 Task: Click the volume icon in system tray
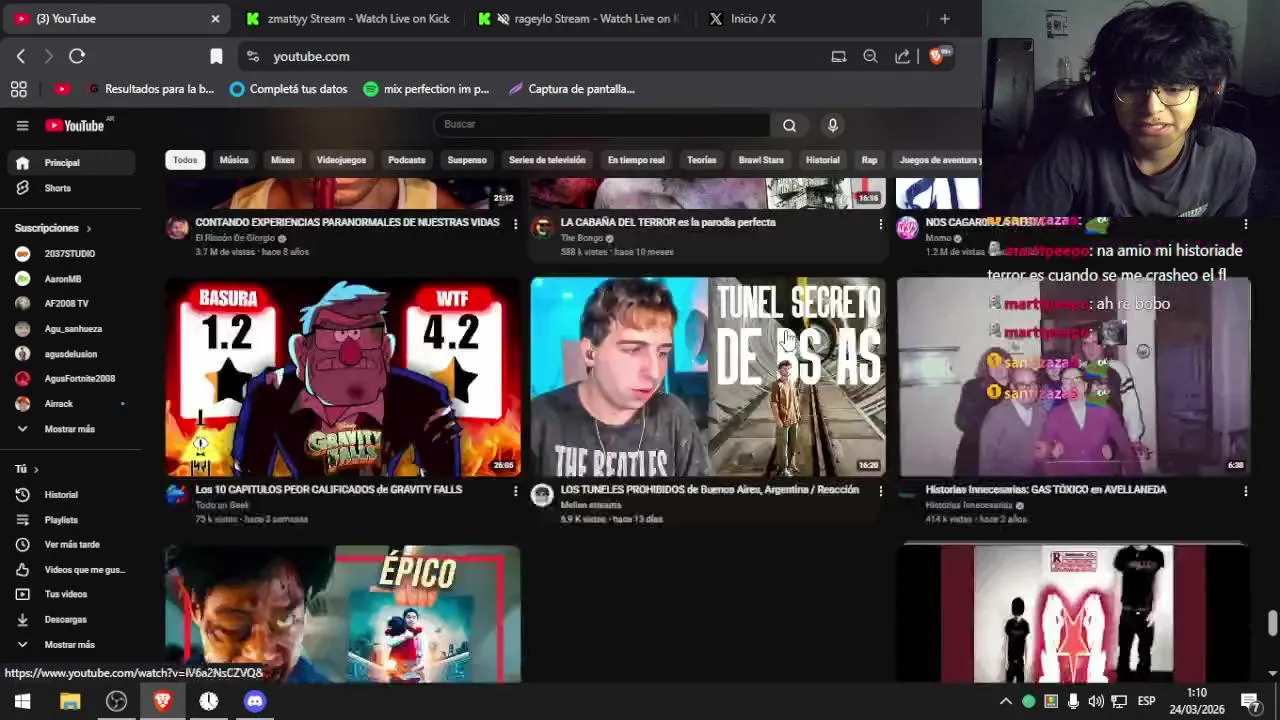1096,701
